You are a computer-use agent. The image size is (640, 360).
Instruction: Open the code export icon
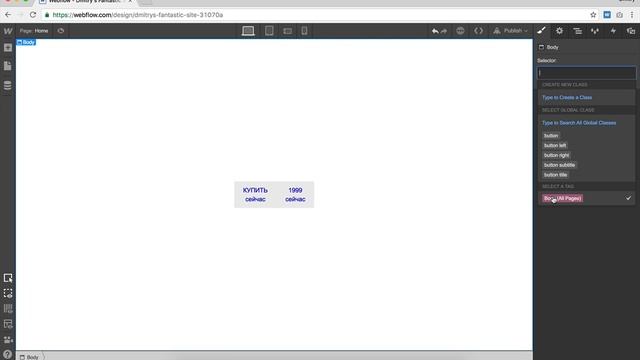tap(478, 31)
